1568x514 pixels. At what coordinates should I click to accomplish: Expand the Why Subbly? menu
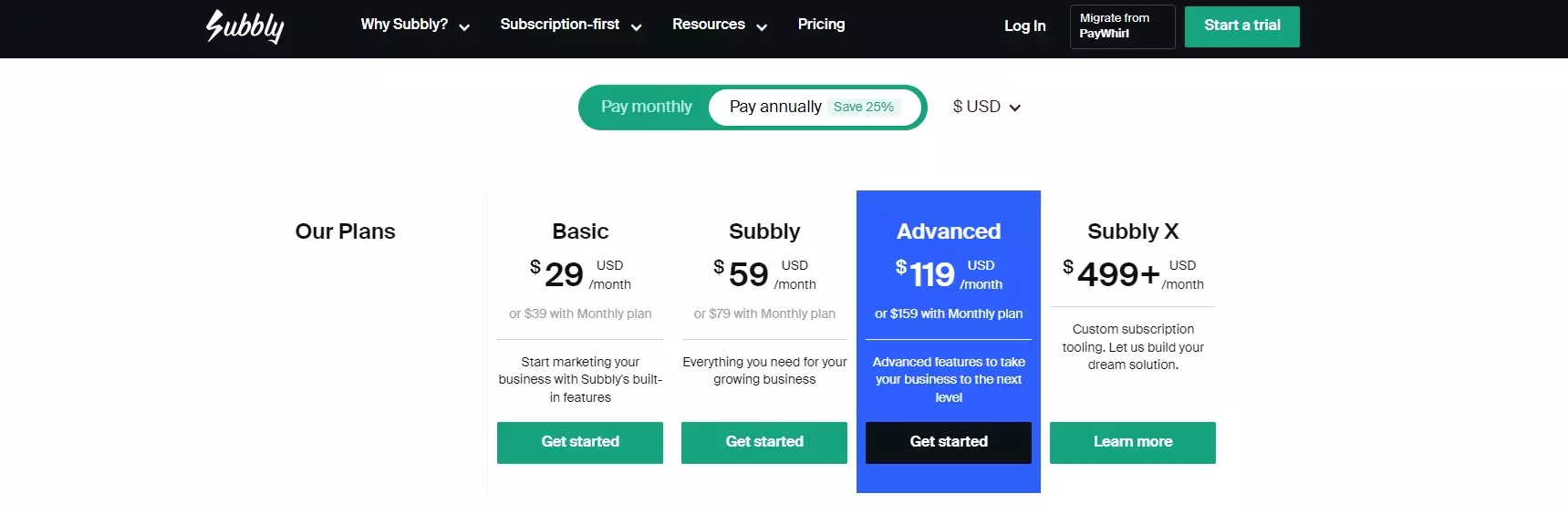click(x=415, y=25)
